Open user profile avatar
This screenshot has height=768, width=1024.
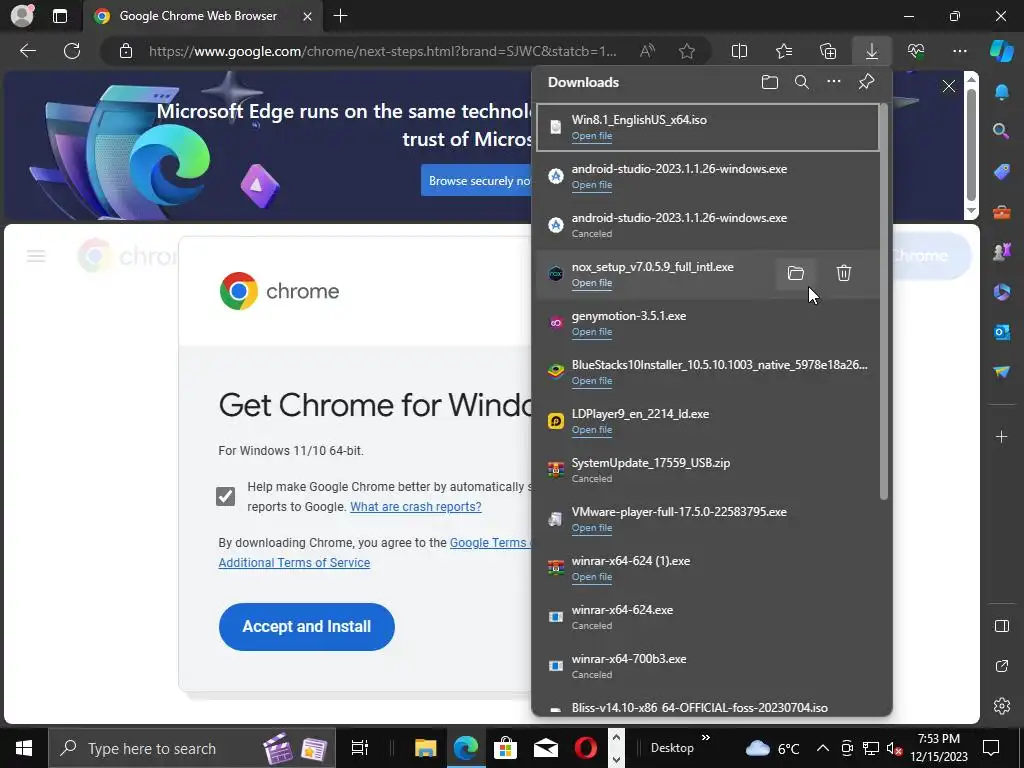pyautogui.click(x=22, y=16)
